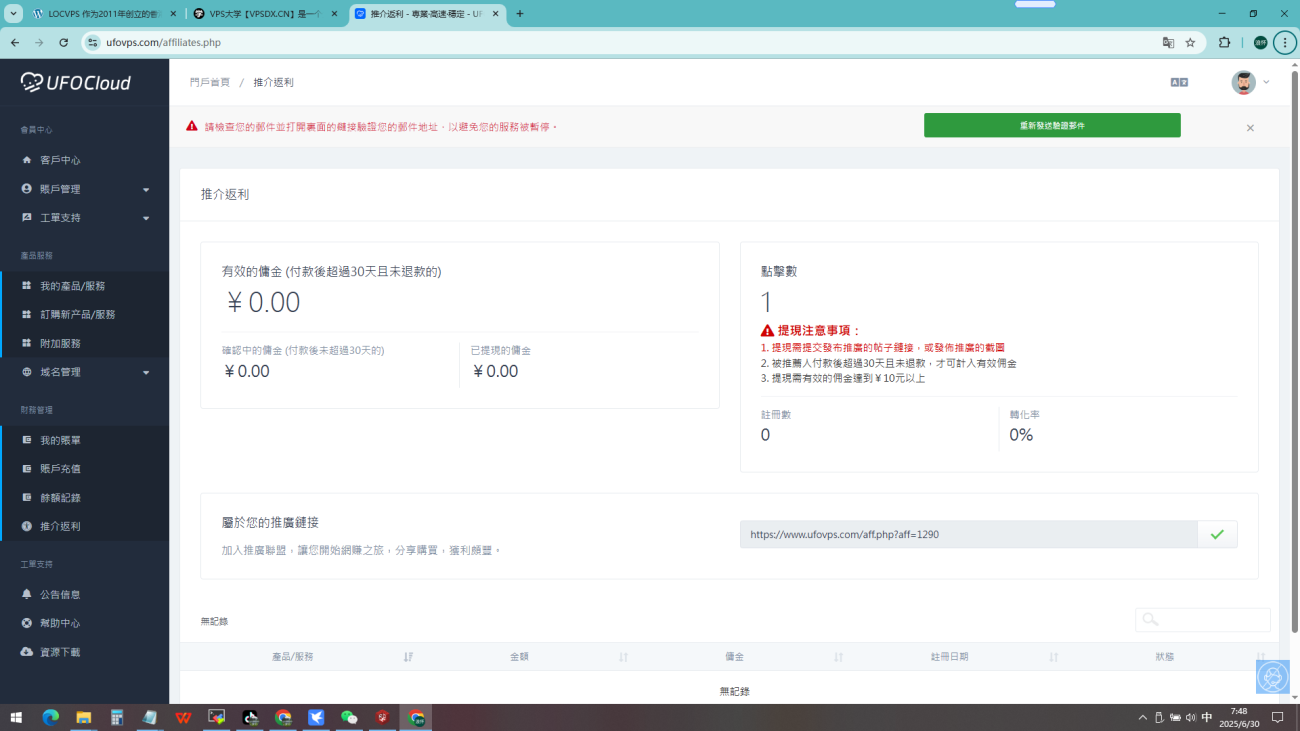Open 附加服務 in the sidebar
The image size is (1300, 731).
60,343
